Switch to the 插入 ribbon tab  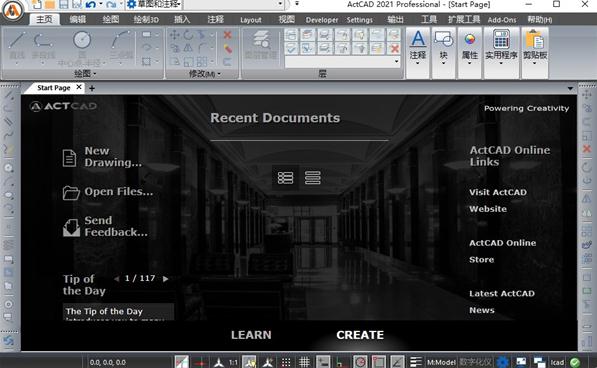pos(182,19)
